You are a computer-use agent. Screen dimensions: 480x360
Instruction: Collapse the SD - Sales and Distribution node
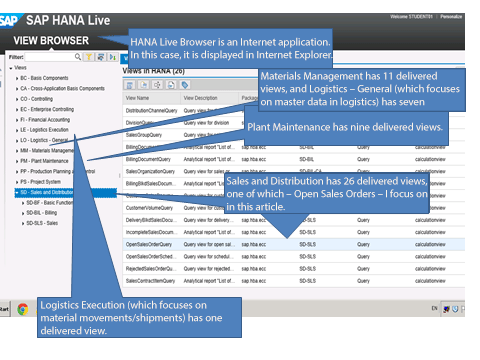pos(17,193)
